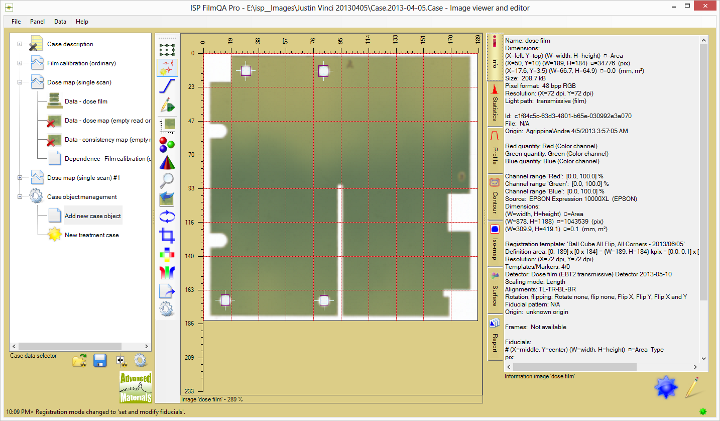Viewport: 720px width, 421px height.
Task: Click the small icon between save and gear
Action: tap(121, 361)
